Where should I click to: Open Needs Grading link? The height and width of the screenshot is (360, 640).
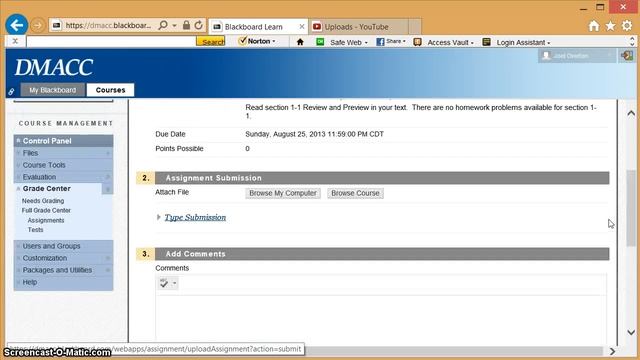point(43,201)
